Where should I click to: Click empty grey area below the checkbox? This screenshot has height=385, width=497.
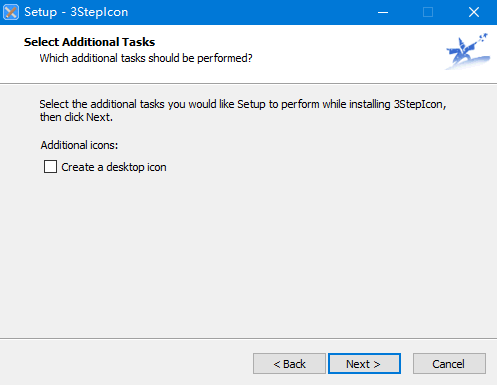(x=248, y=253)
